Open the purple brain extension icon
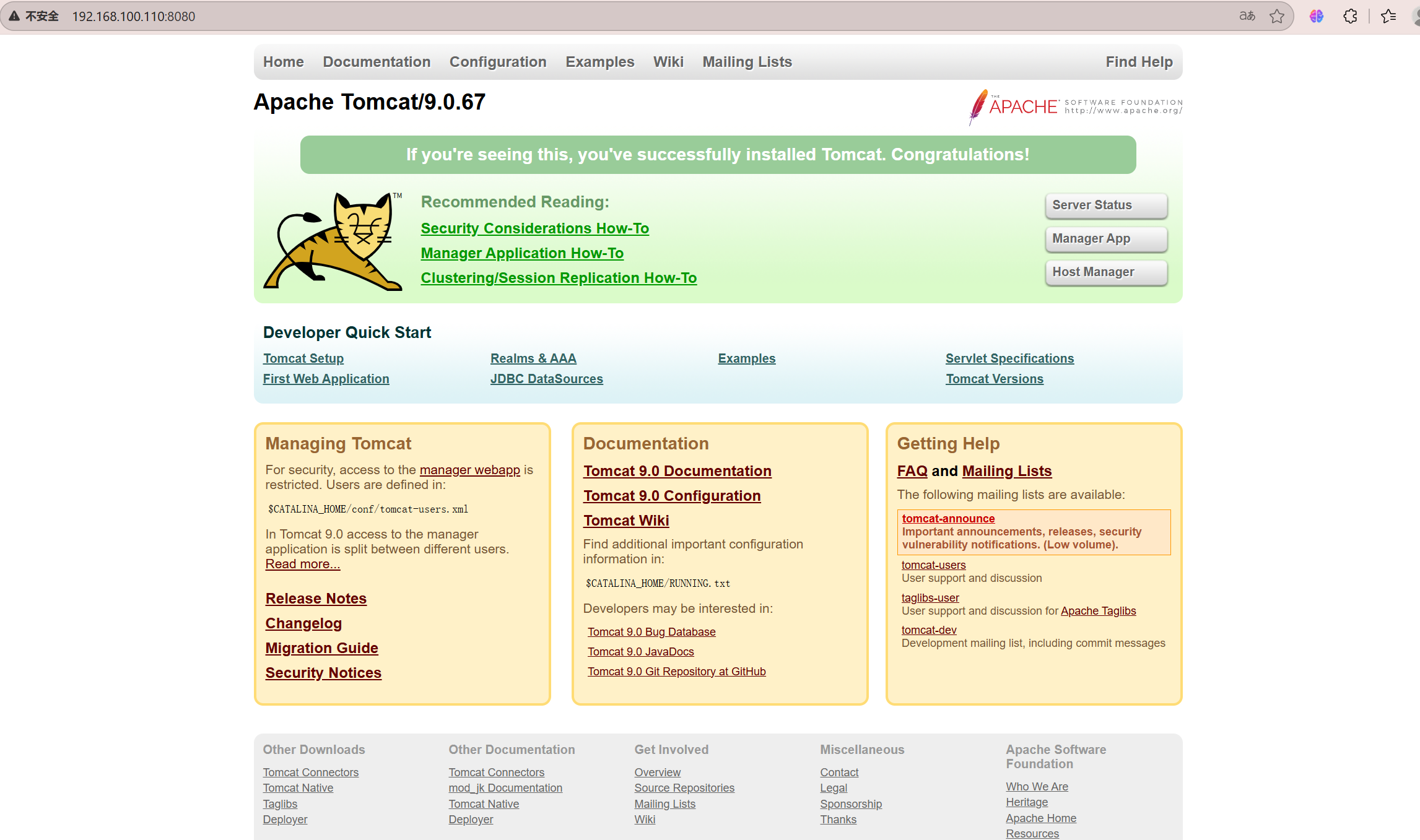Viewport: 1420px width, 840px height. [x=1317, y=16]
